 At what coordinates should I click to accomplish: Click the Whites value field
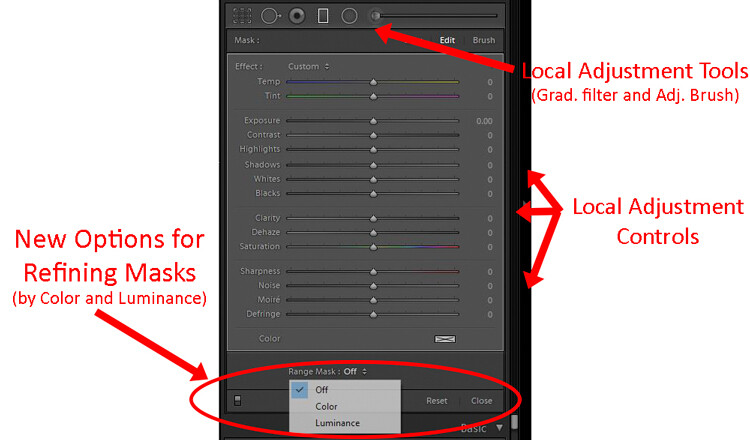pyautogui.click(x=490, y=179)
